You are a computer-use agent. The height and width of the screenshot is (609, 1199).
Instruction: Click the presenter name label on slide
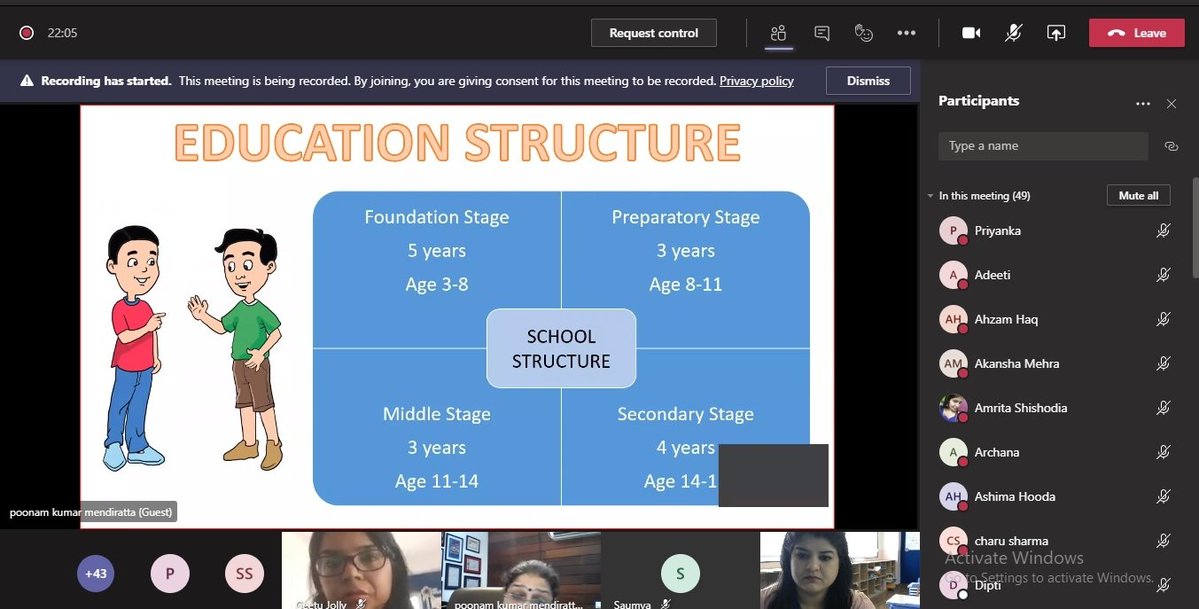(91, 512)
